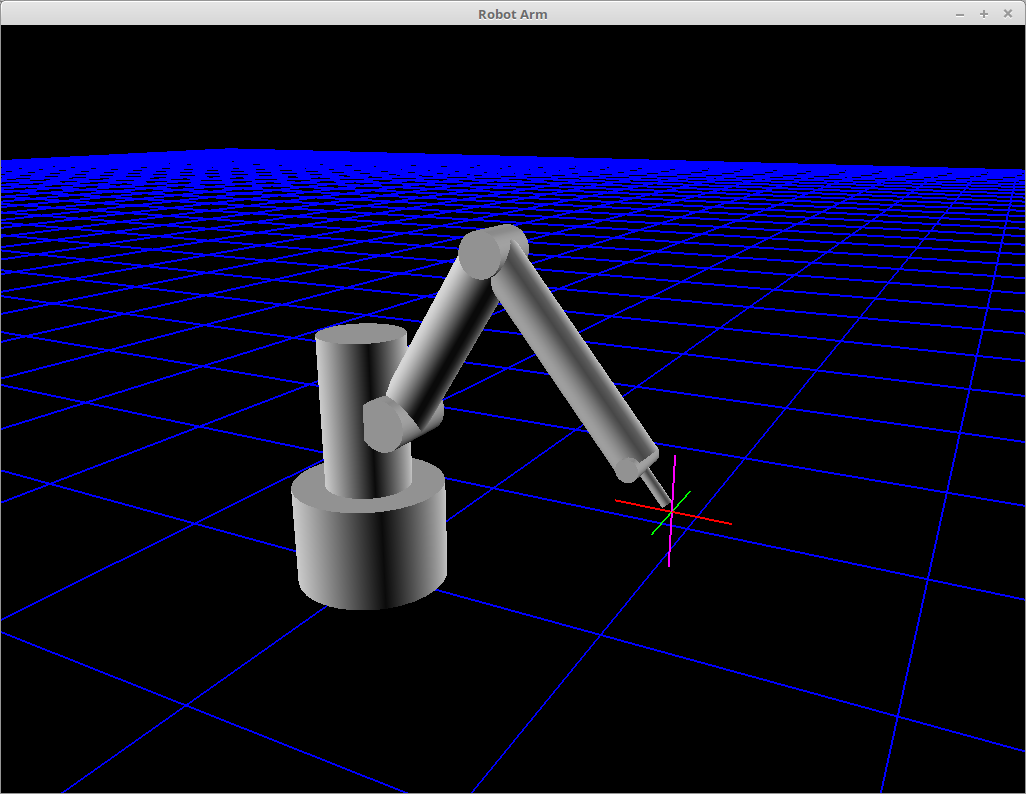Click the Robot Arm title bar text
This screenshot has height=794, width=1026.
tap(512, 14)
